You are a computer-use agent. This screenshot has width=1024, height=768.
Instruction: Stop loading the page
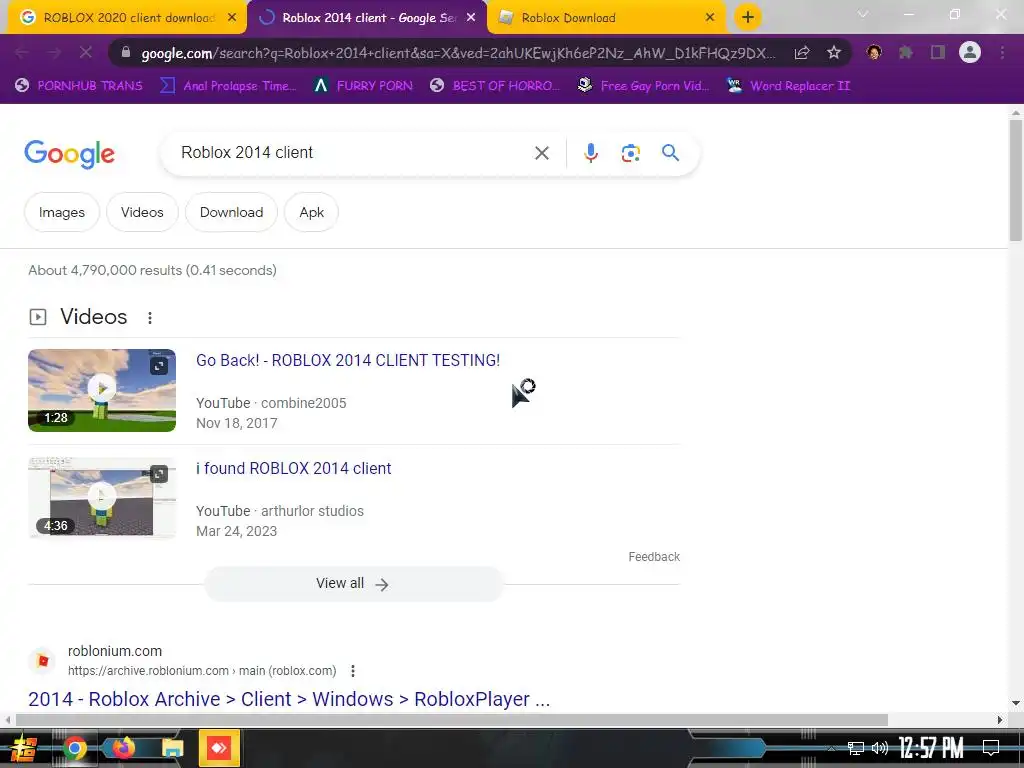[x=86, y=53]
